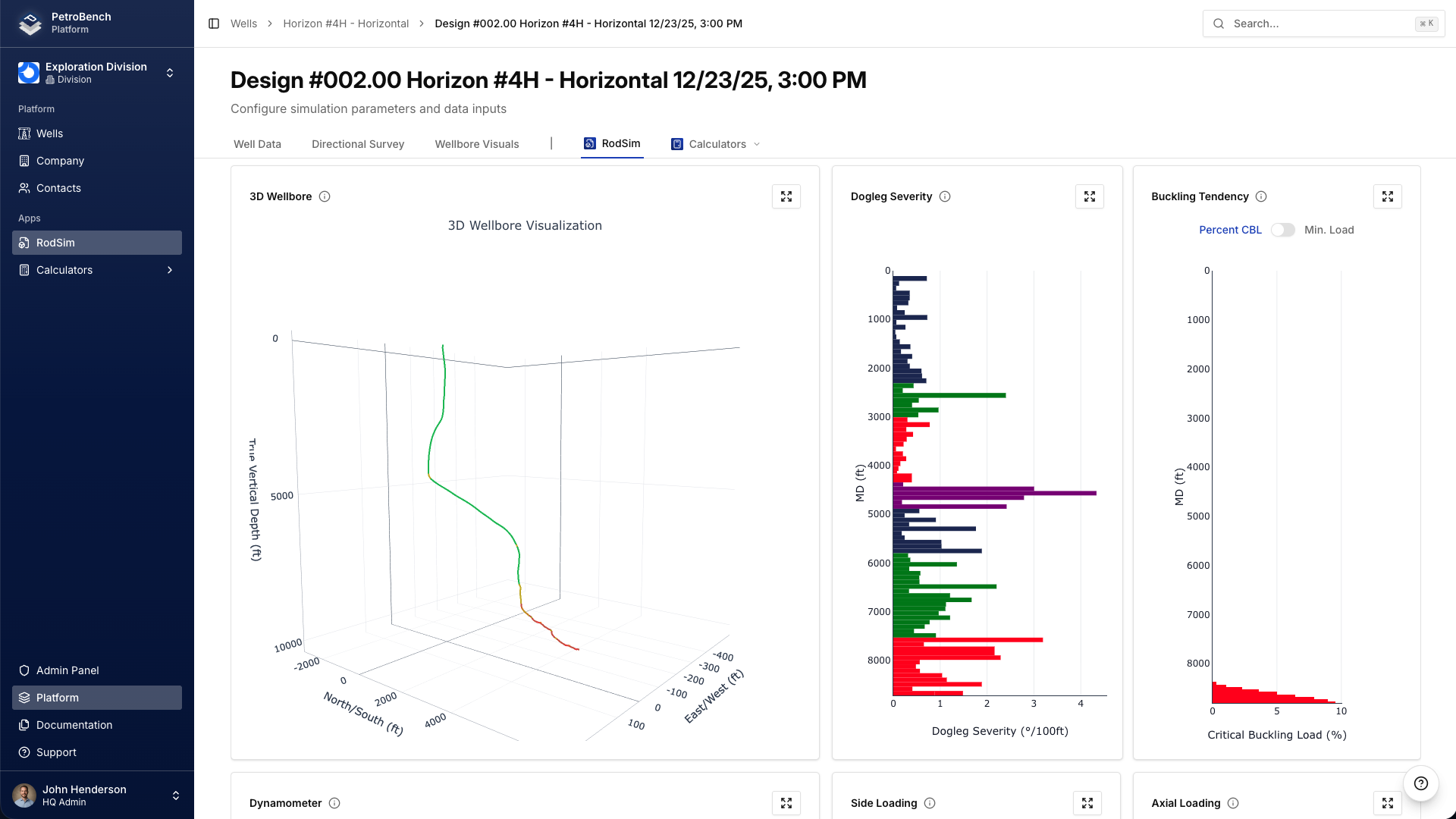The image size is (1456, 819).
Task: Expand the 3D Wellbore chart fullscreen
Action: point(786,196)
